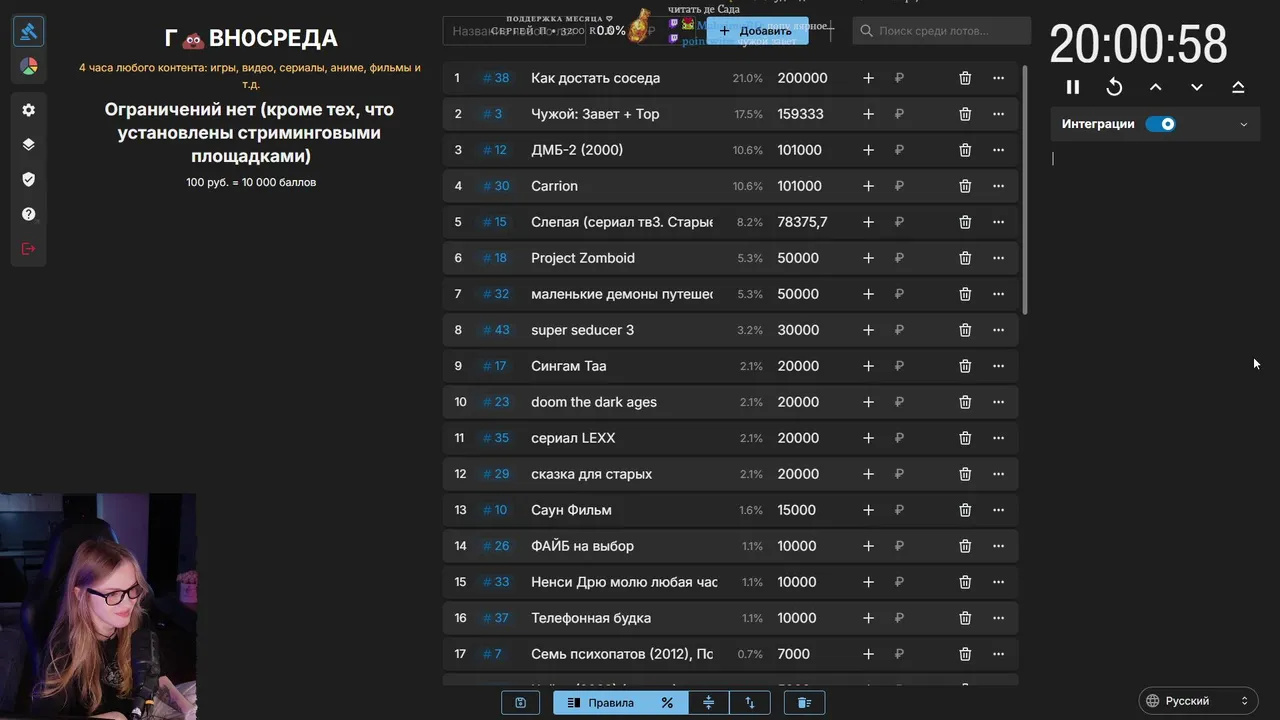Expand the Интеграции panel chevron
The height and width of the screenshot is (720, 1280).
coord(1244,125)
